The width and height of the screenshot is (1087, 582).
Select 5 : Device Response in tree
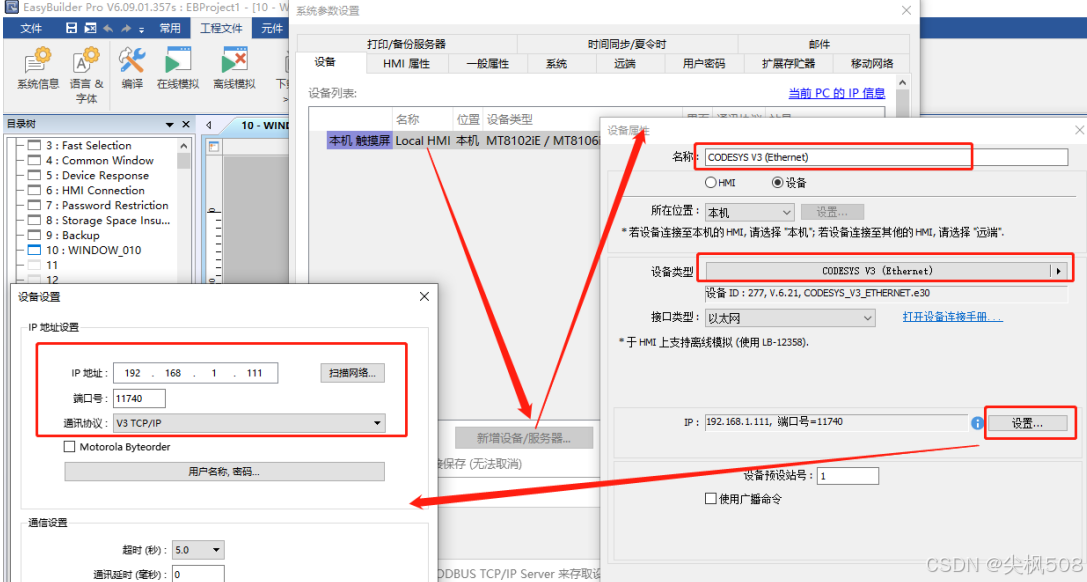click(x=97, y=175)
